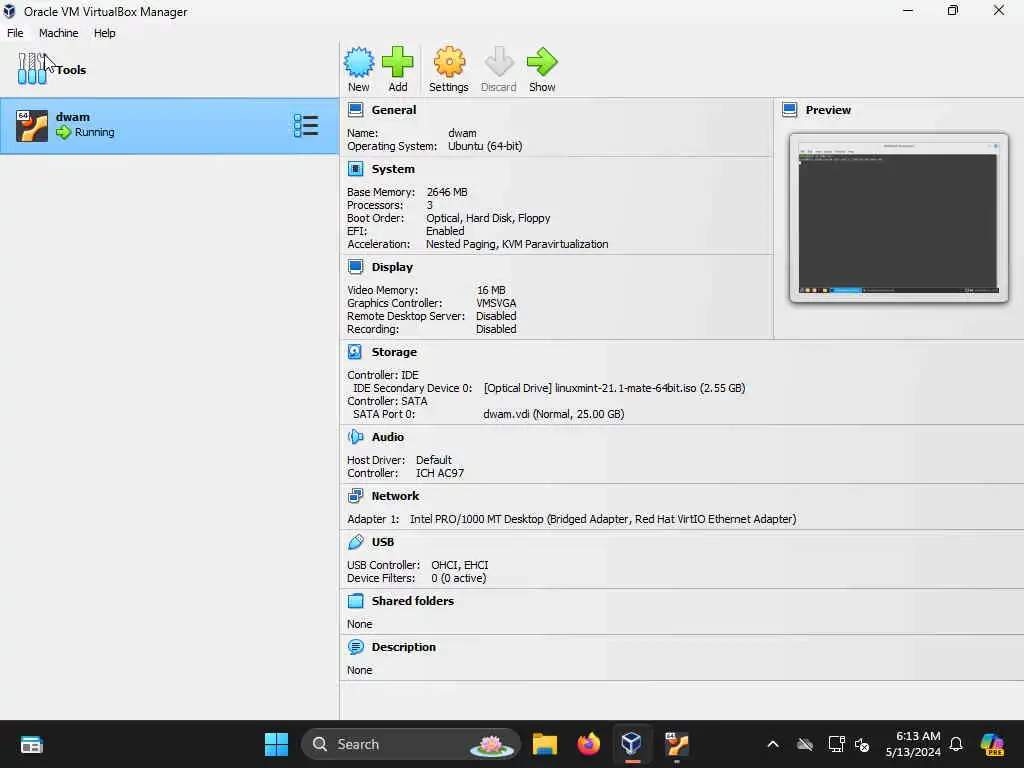Click the Ubuntu (64-bit) operating system value

point(485,146)
